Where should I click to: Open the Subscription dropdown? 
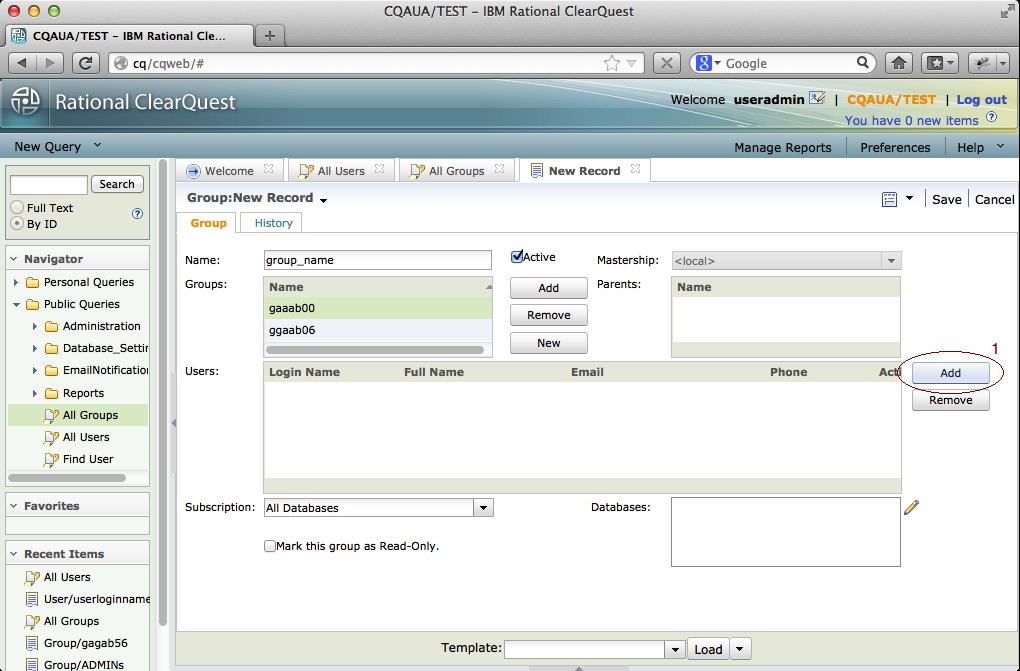483,508
